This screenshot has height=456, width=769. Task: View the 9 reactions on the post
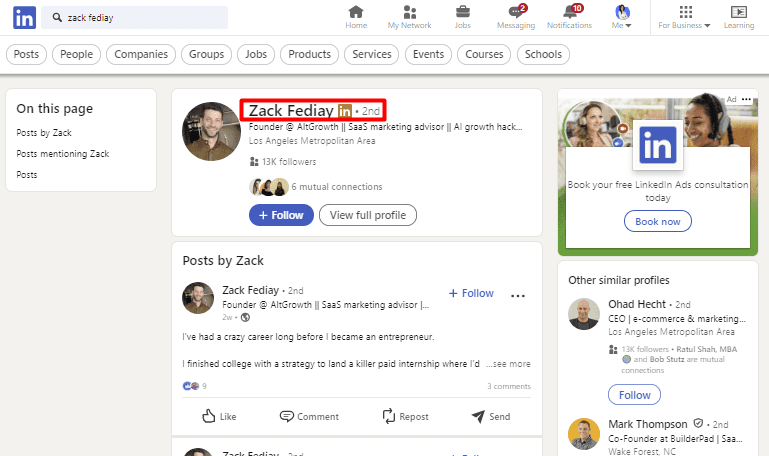coord(195,386)
